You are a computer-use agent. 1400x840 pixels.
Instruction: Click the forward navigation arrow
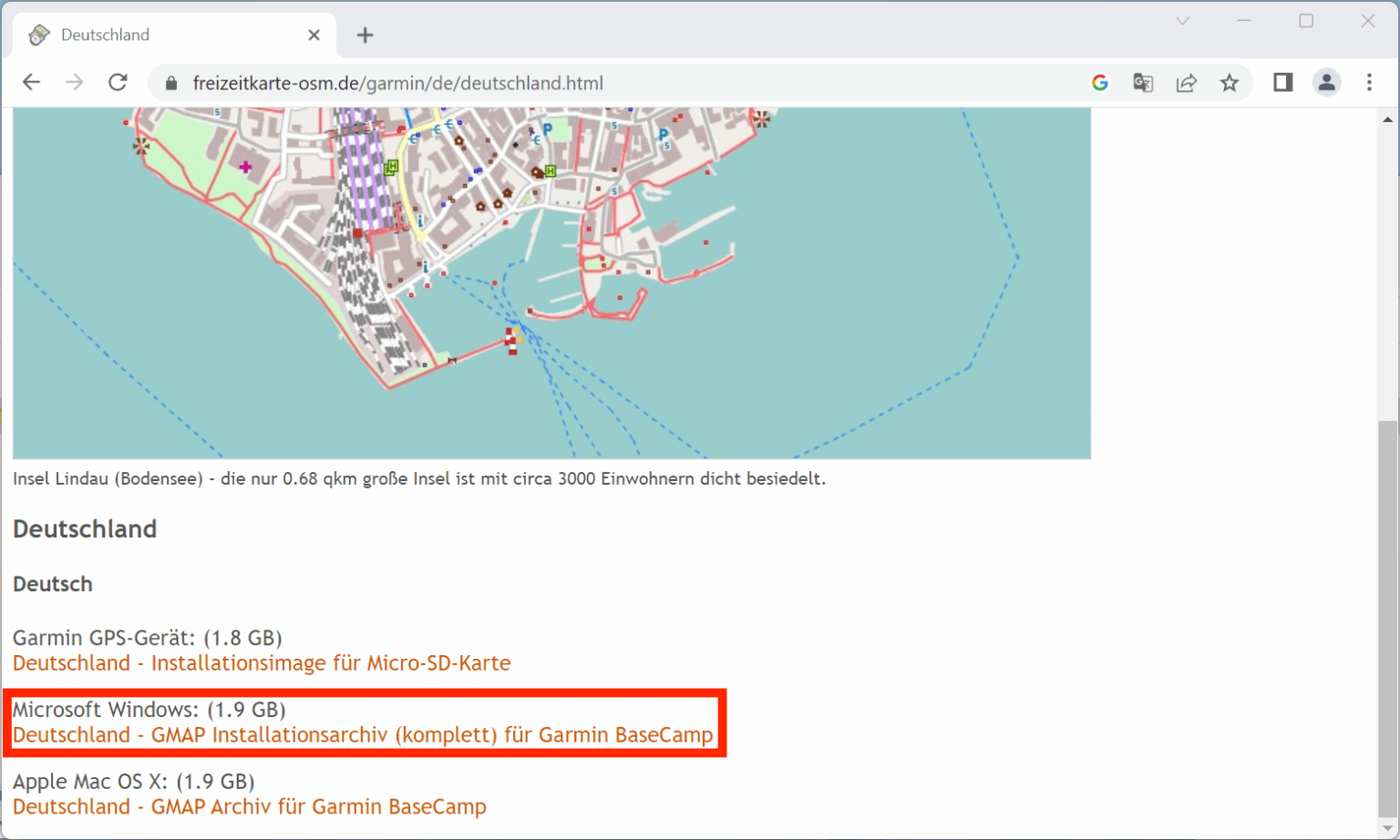(74, 82)
